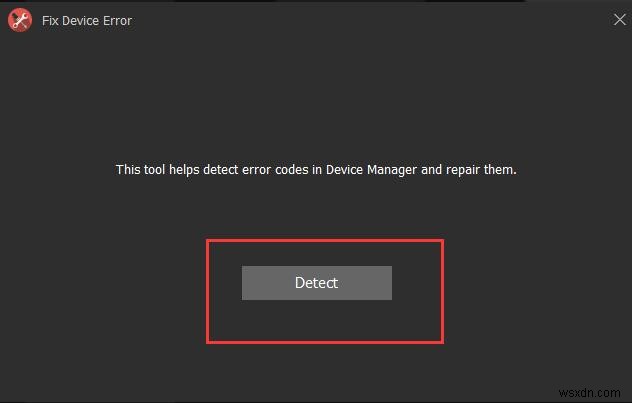632x403 pixels.
Task: Click the red wrench app icon
Action: tap(18, 20)
